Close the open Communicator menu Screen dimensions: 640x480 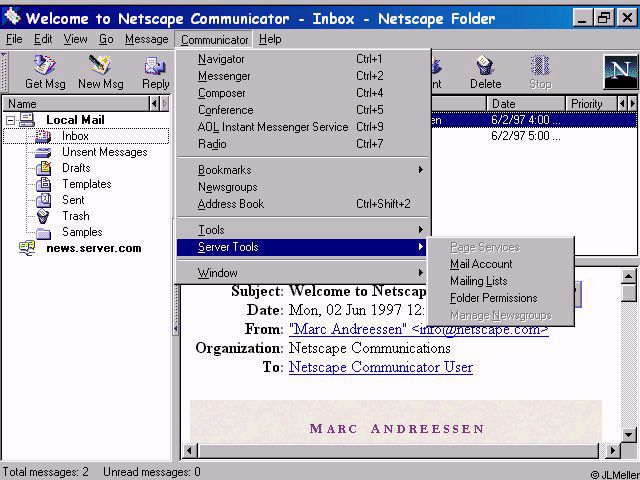(214, 40)
